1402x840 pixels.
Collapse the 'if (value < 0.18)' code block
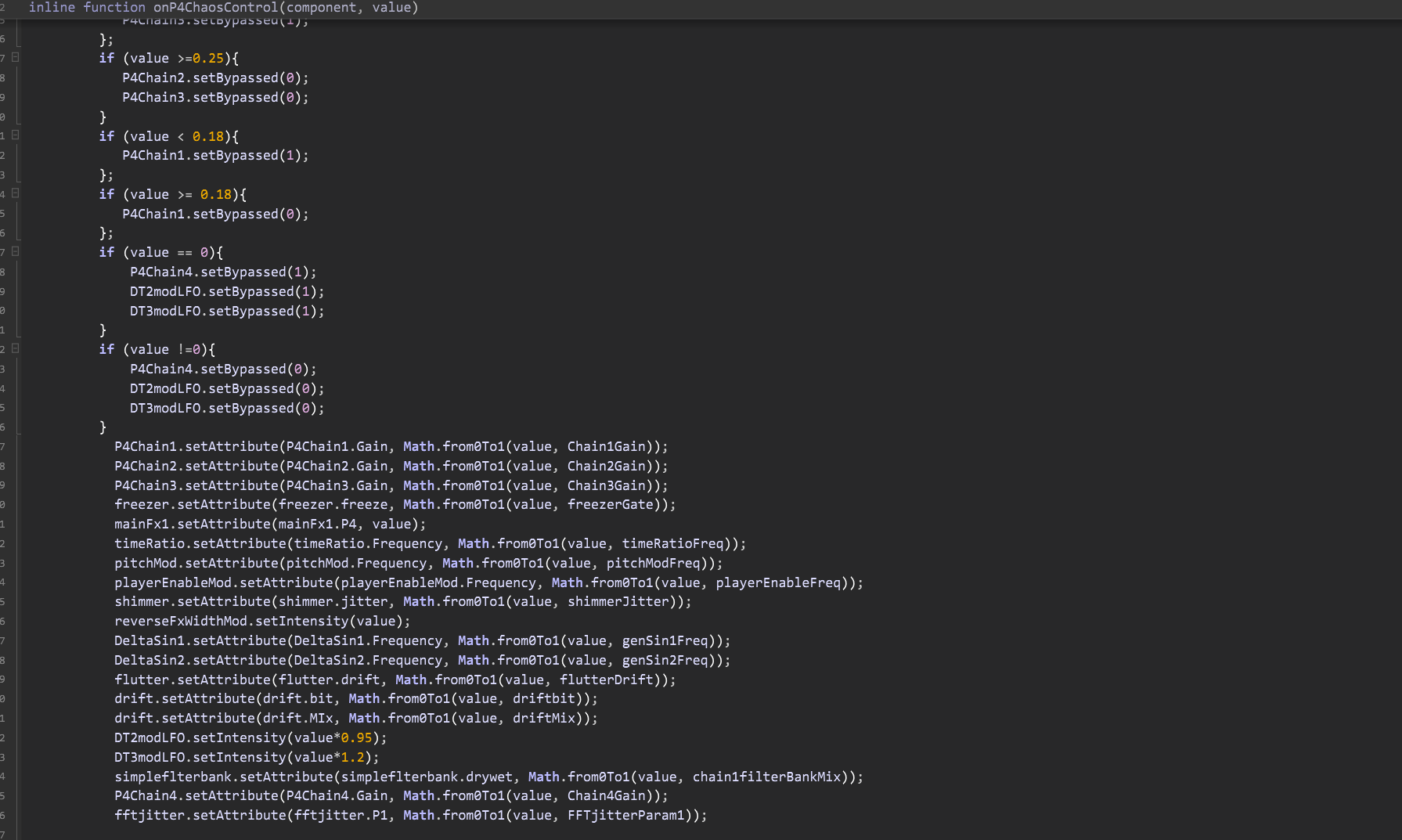[15, 135]
